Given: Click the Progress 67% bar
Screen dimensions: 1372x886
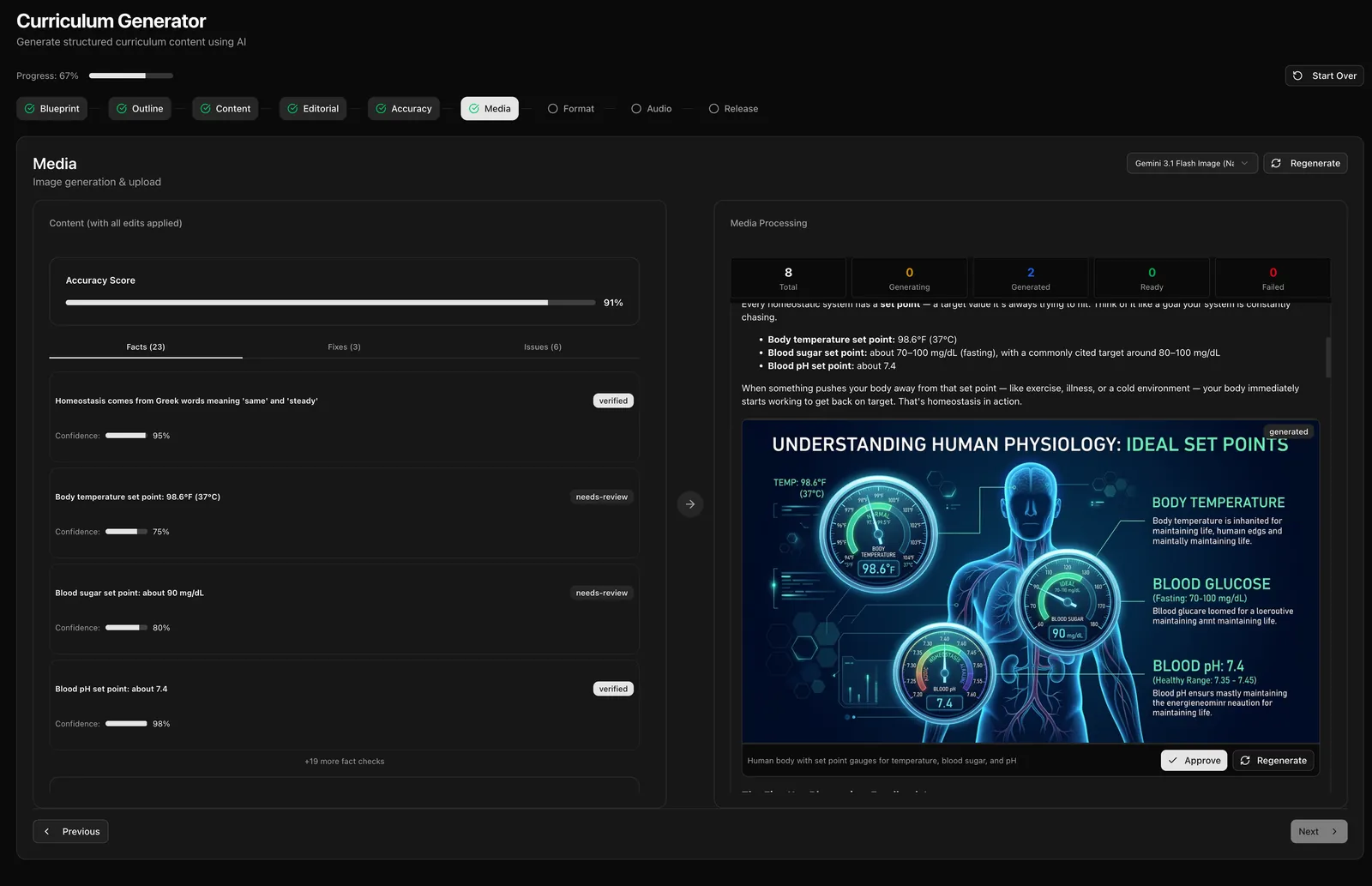Looking at the screenshot, I should click(x=131, y=75).
